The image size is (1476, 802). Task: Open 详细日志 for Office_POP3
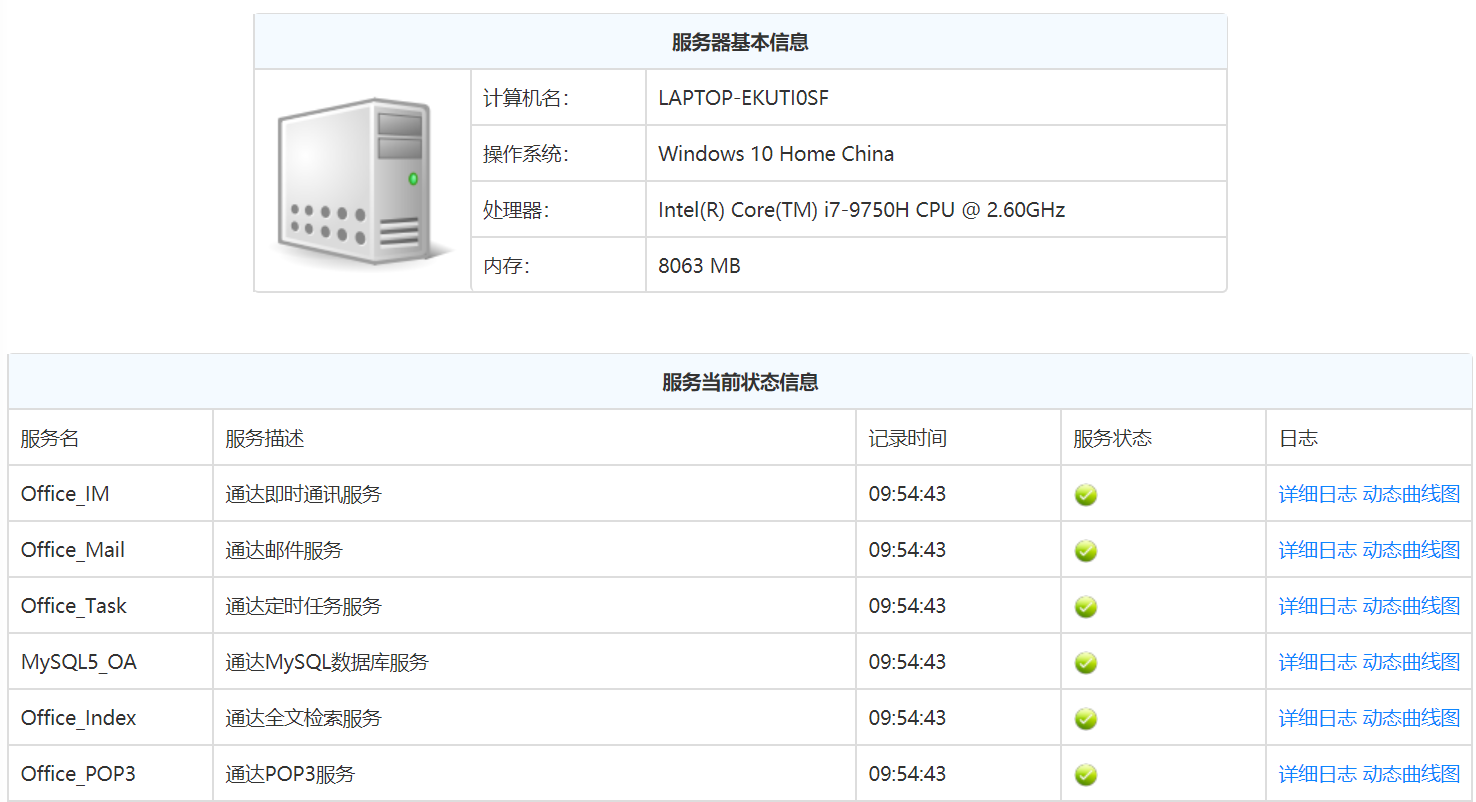tap(1317, 774)
